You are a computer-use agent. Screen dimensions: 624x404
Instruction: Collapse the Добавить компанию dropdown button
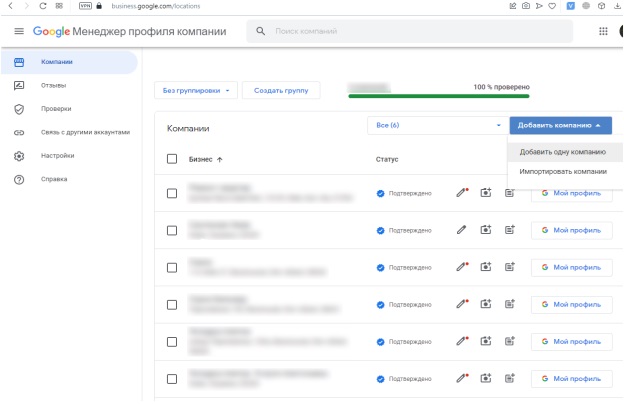[559, 125]
